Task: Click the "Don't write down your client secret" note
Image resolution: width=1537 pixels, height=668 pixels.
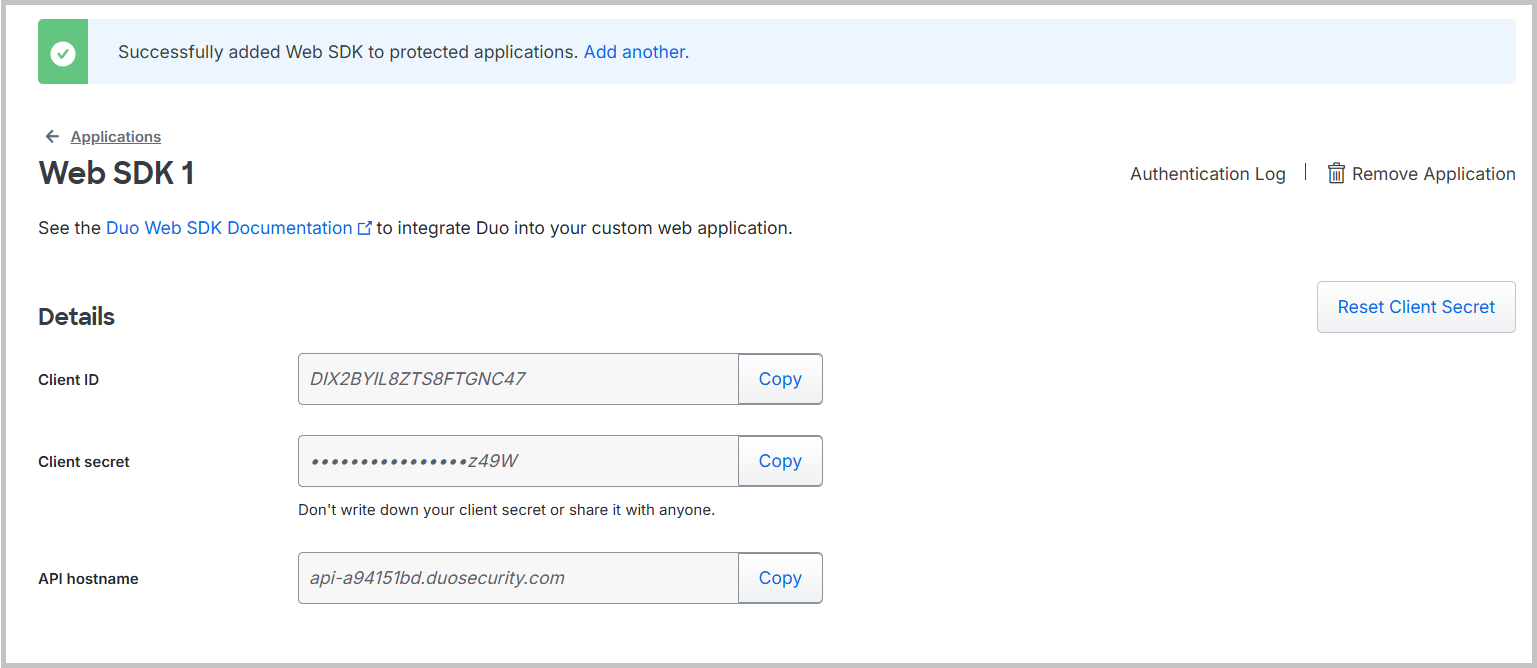Action: (x=507, y=510)
